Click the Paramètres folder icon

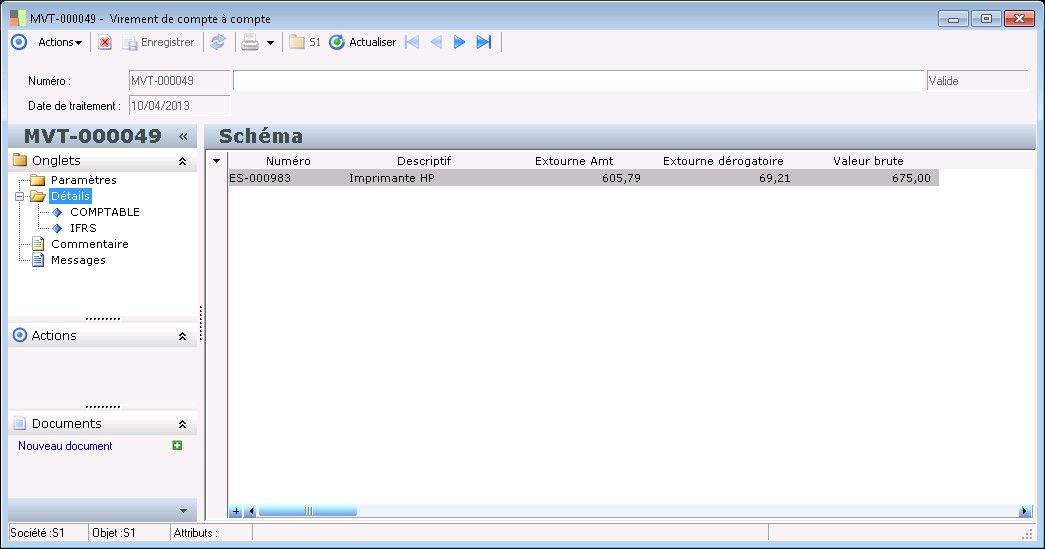click(x=38, y=180)
